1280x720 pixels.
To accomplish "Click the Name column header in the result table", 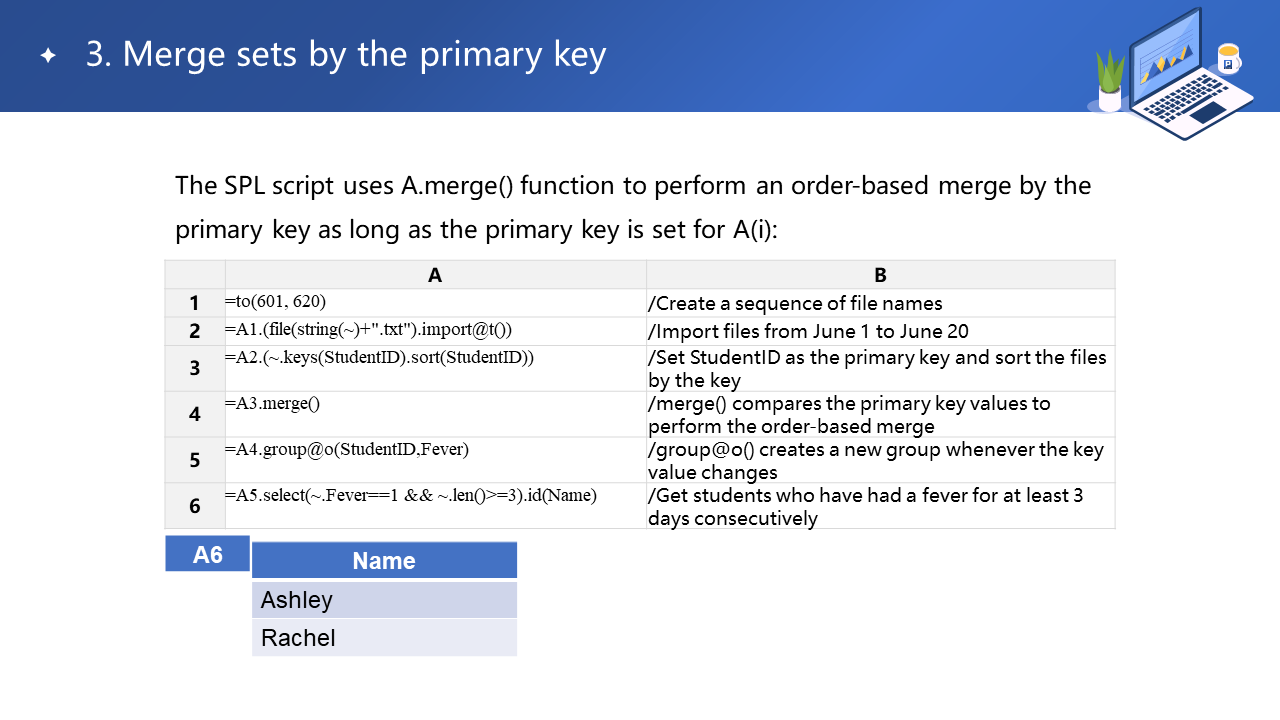I will point(384,561).
